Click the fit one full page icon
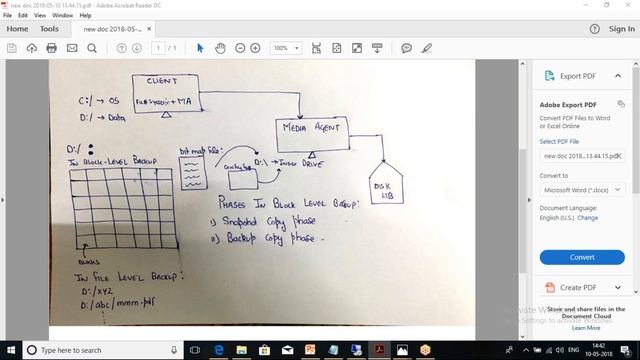The width and height of the screenshot is (640, 360). [x=337, y=48]
